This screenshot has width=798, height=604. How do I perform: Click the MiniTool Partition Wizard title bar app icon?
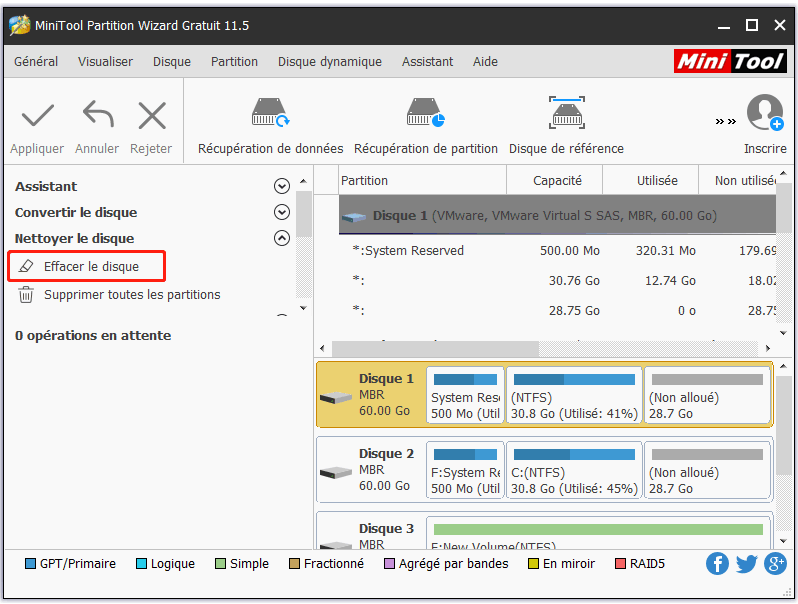20,25
